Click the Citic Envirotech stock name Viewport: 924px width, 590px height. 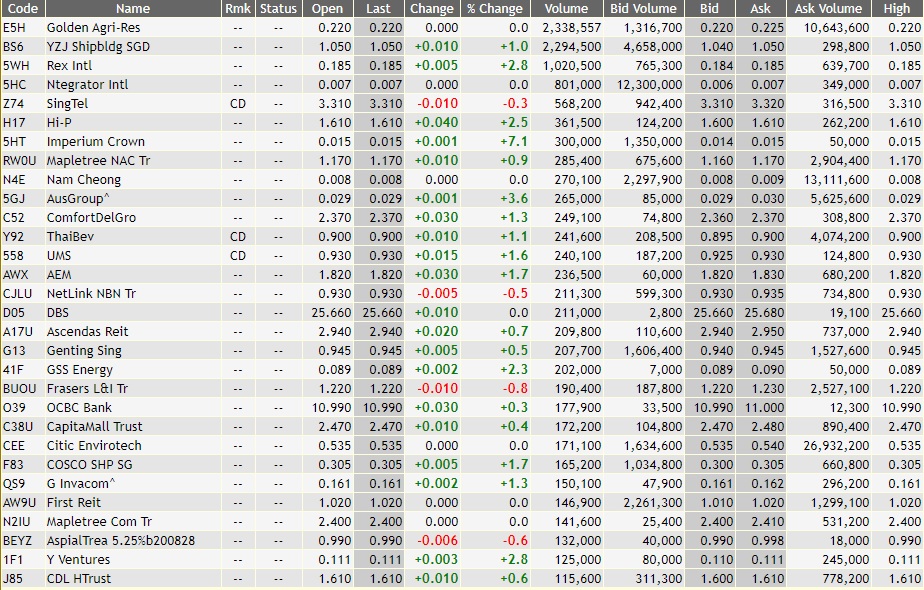coord(94,446)
